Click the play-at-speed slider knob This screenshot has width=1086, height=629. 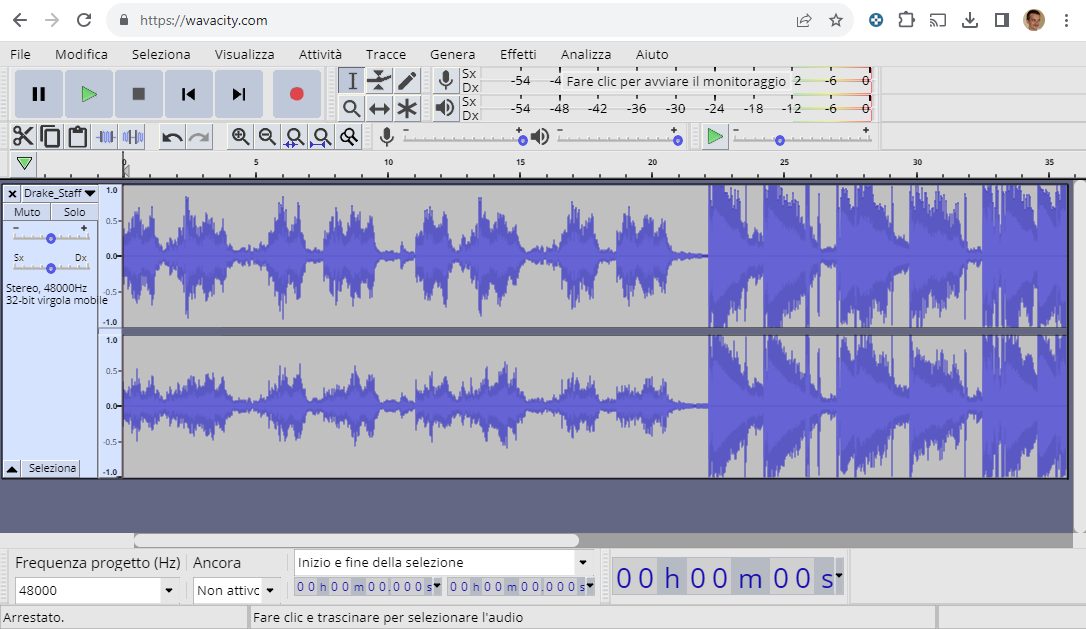tap(780, 141)
